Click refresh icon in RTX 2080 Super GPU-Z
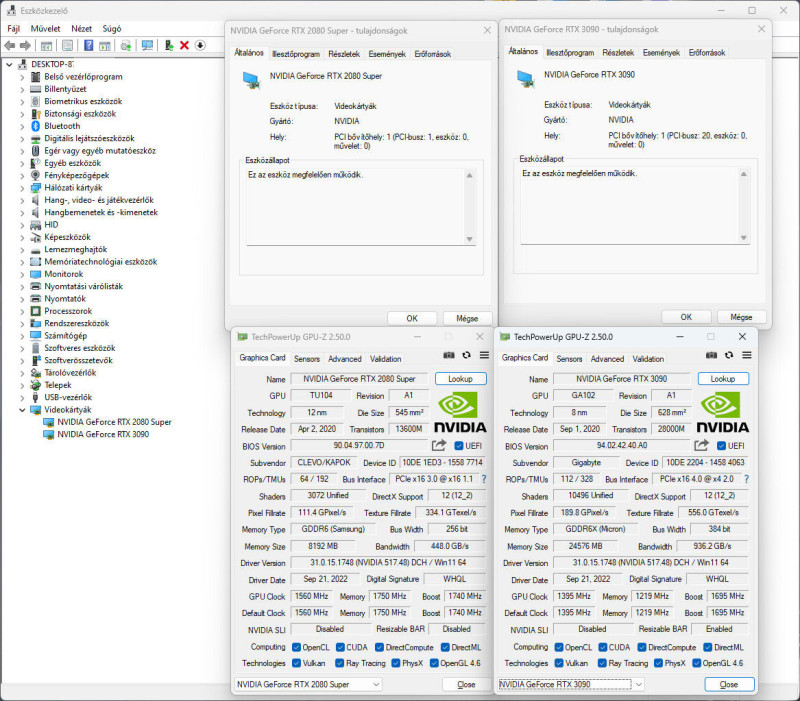 [466, 355]
